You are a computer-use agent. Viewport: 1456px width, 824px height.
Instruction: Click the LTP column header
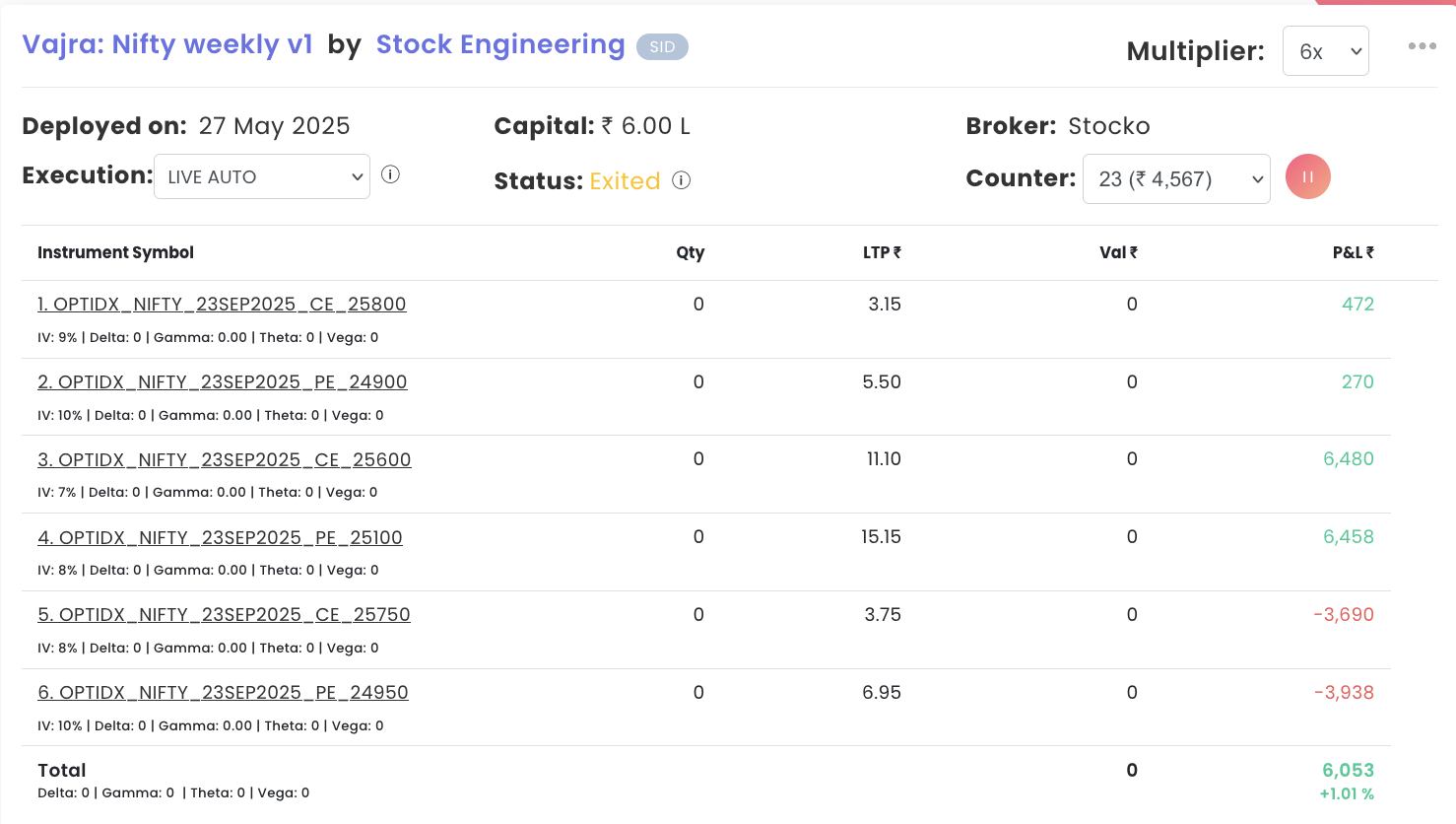point(881,253)
